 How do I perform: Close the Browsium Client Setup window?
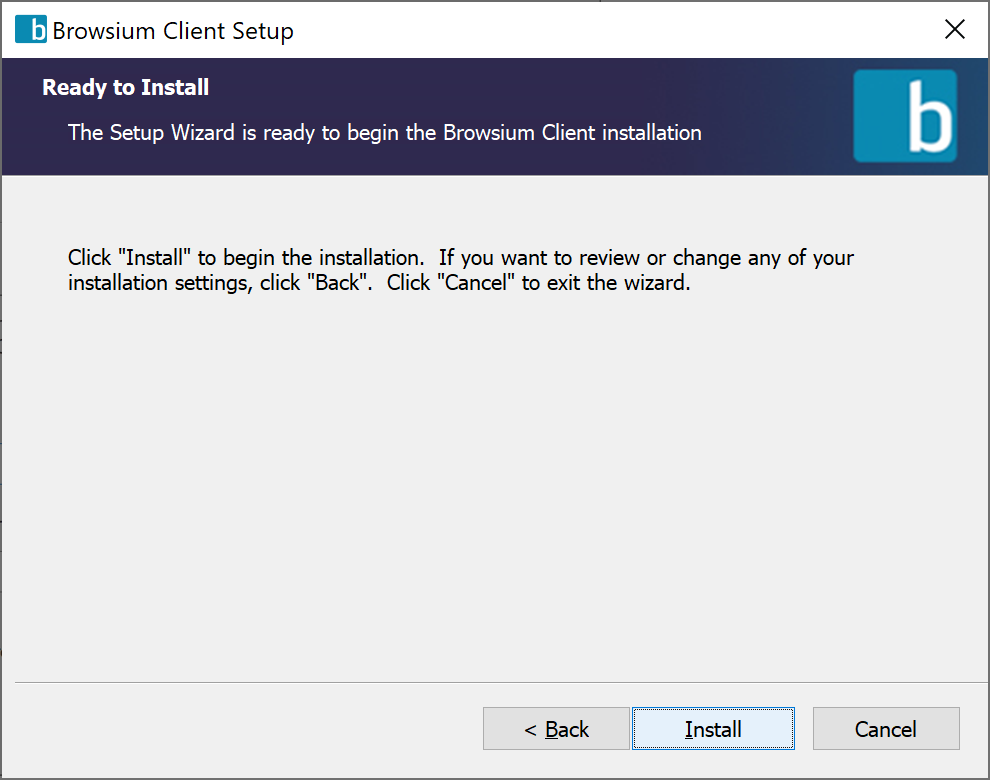point(955,30)
